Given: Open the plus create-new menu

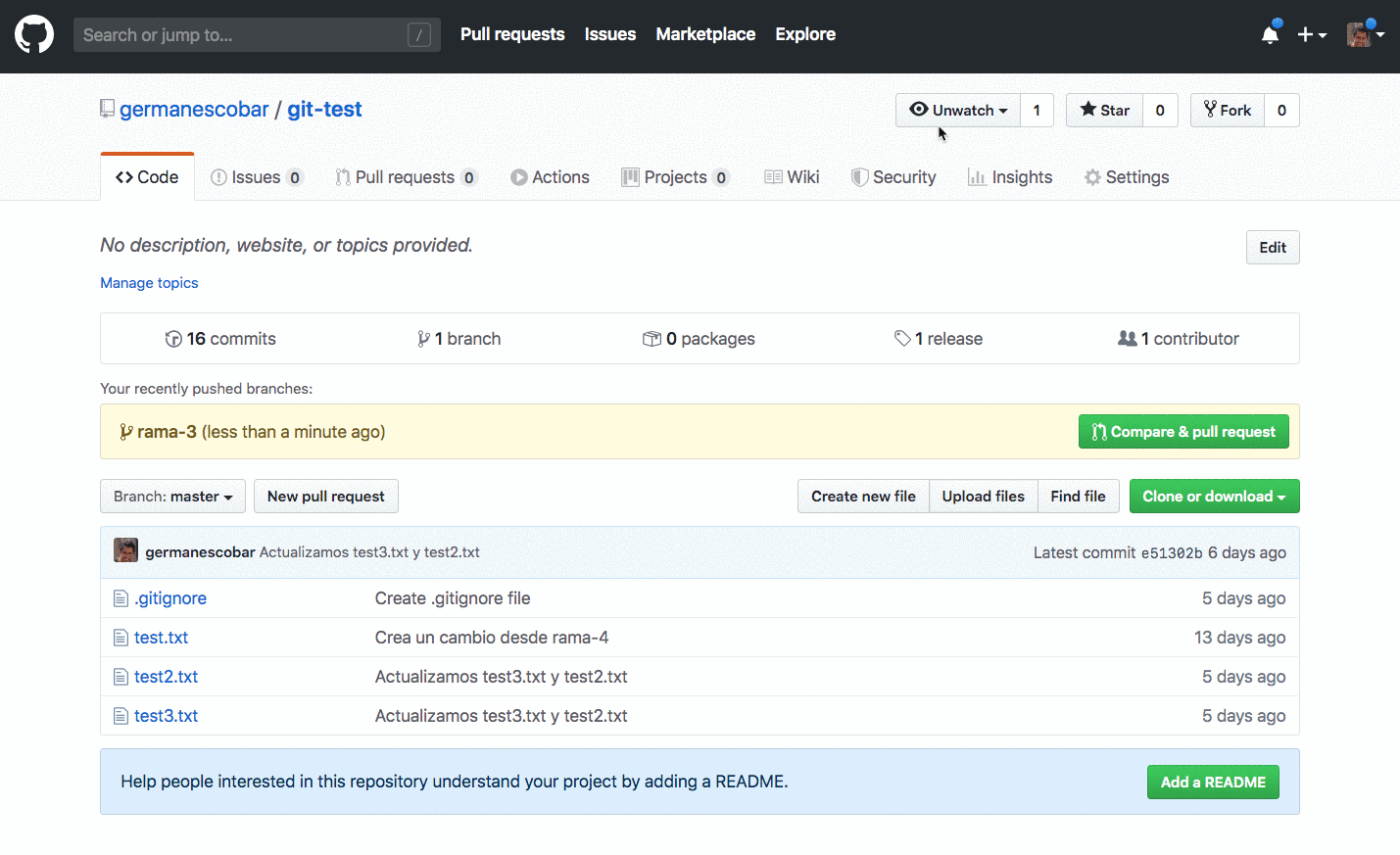Looking at the screenshot, I should (x=1312, y=35).
